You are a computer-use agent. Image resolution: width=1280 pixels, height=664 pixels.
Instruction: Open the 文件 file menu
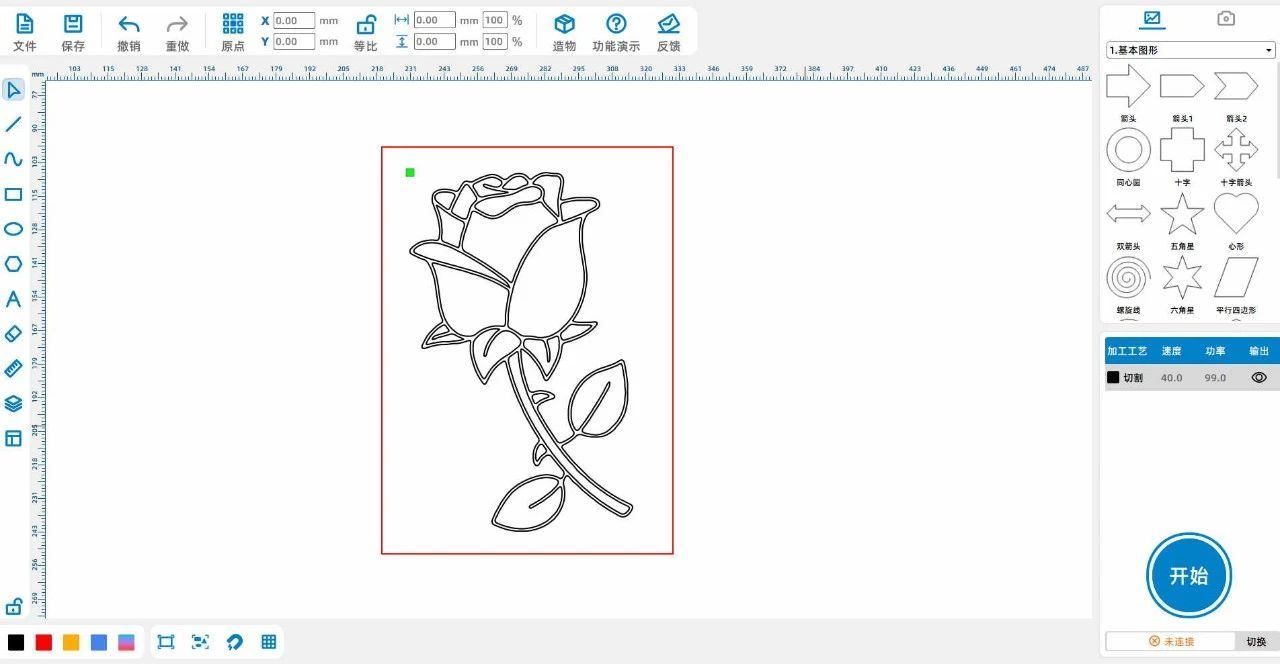[x=24, y=31]
